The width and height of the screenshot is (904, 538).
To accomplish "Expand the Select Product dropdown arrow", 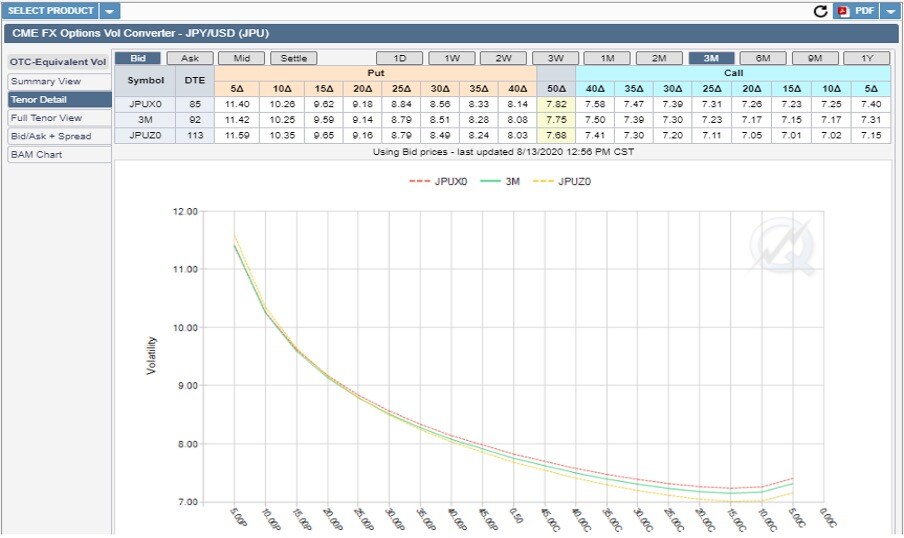I will point(110,11).
